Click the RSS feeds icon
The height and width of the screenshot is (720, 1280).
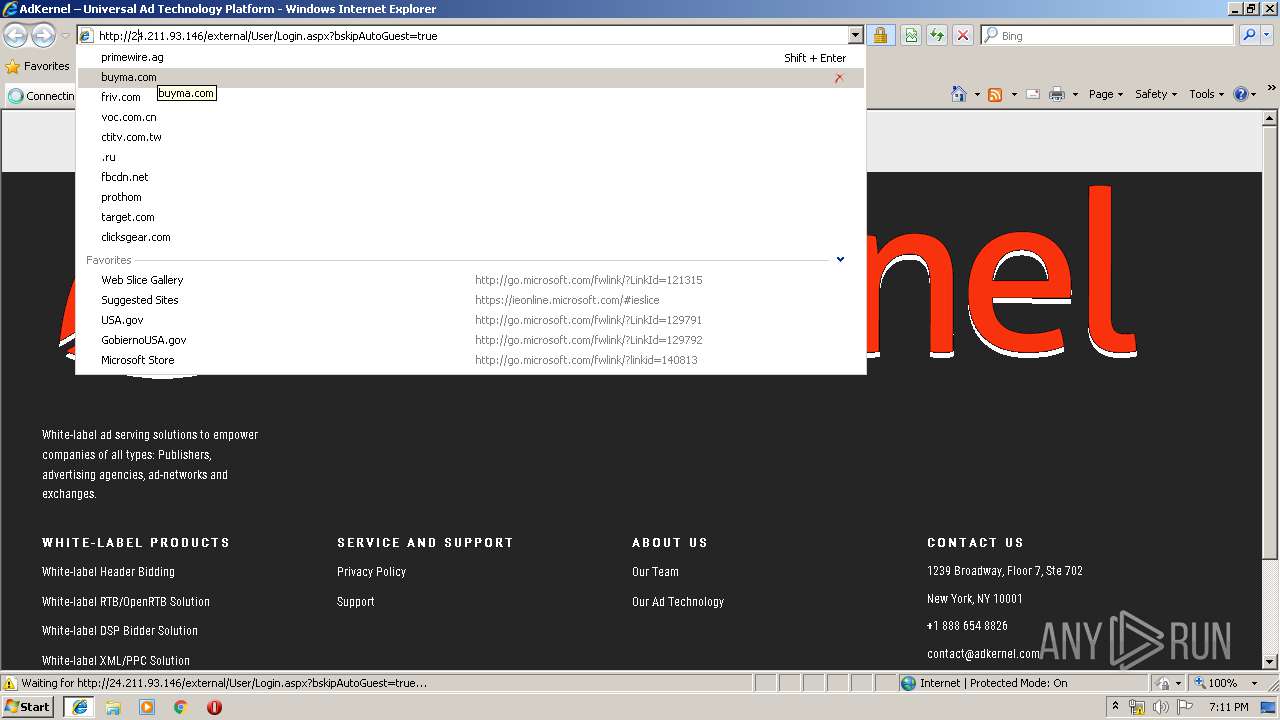click(995, 94)
